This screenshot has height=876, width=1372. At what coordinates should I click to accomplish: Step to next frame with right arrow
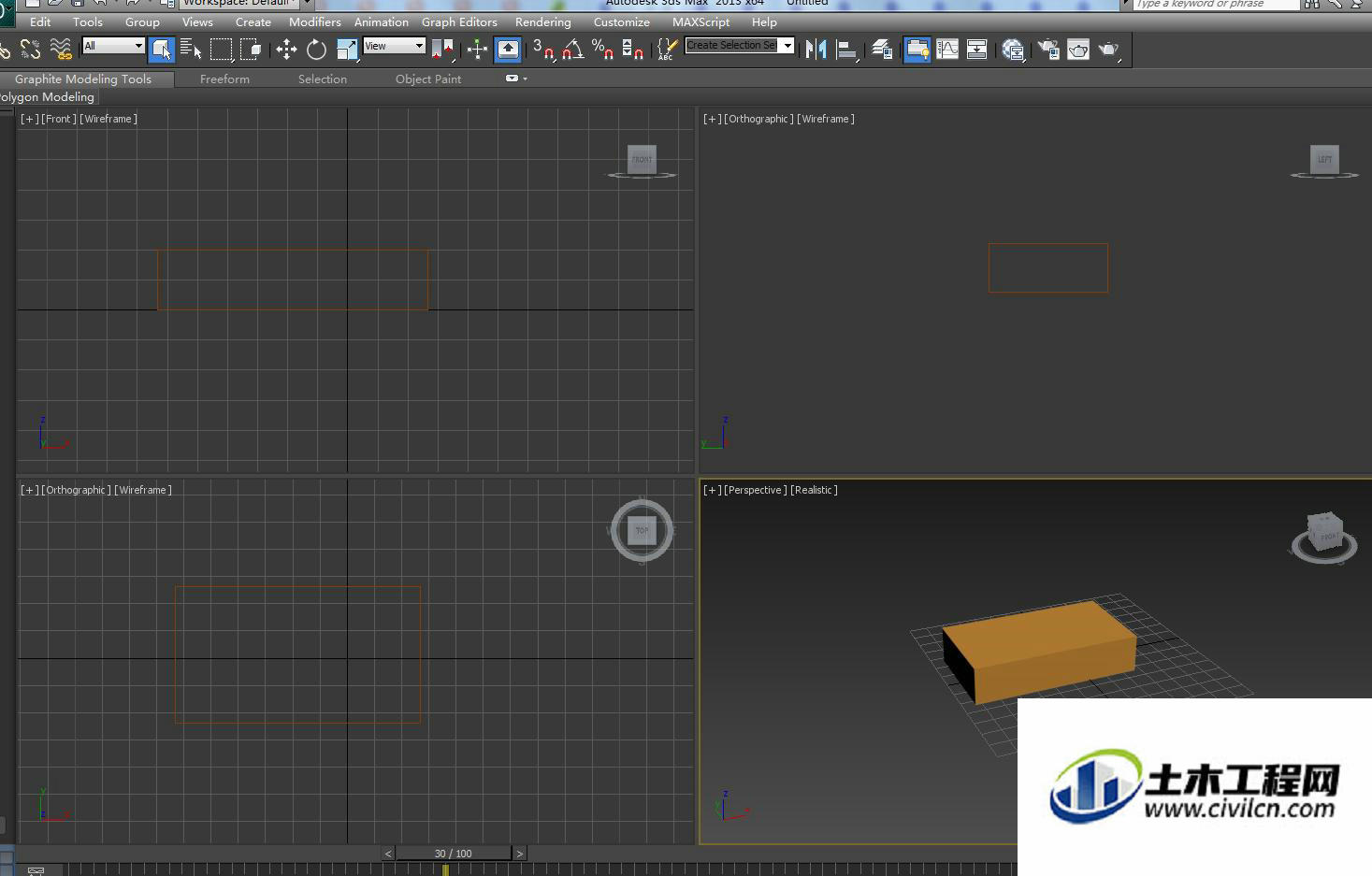point(520,854)
